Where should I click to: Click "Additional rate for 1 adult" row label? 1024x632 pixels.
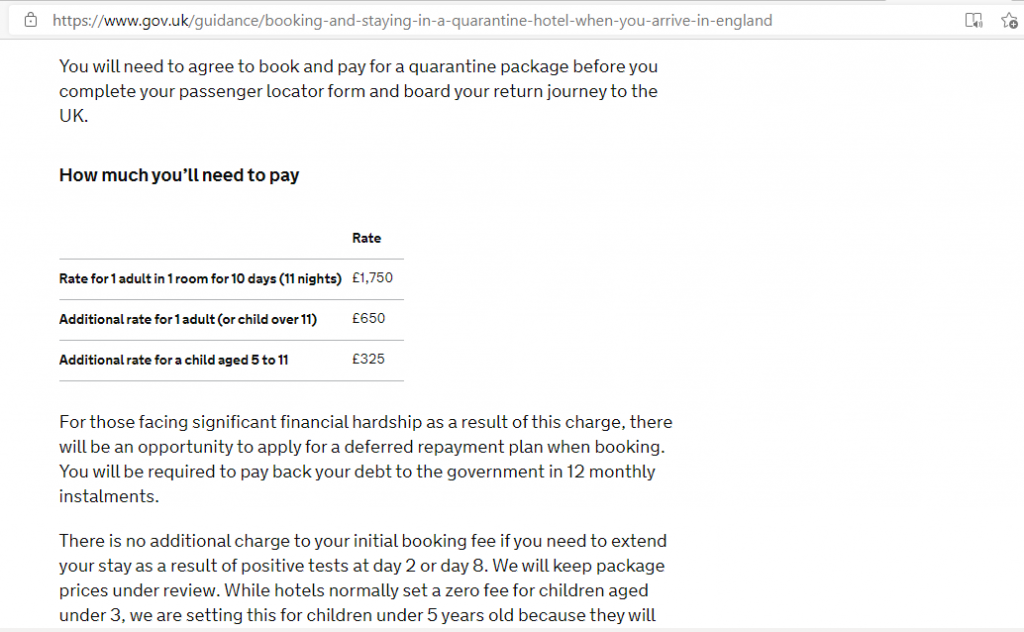coord(187,319)
